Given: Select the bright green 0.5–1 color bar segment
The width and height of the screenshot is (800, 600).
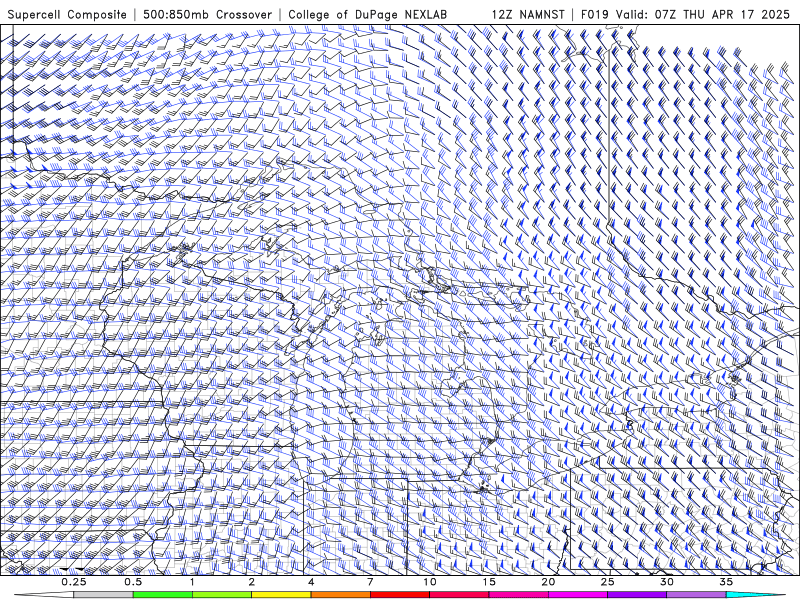Looking at the screenshot, I should click(163, 595).
